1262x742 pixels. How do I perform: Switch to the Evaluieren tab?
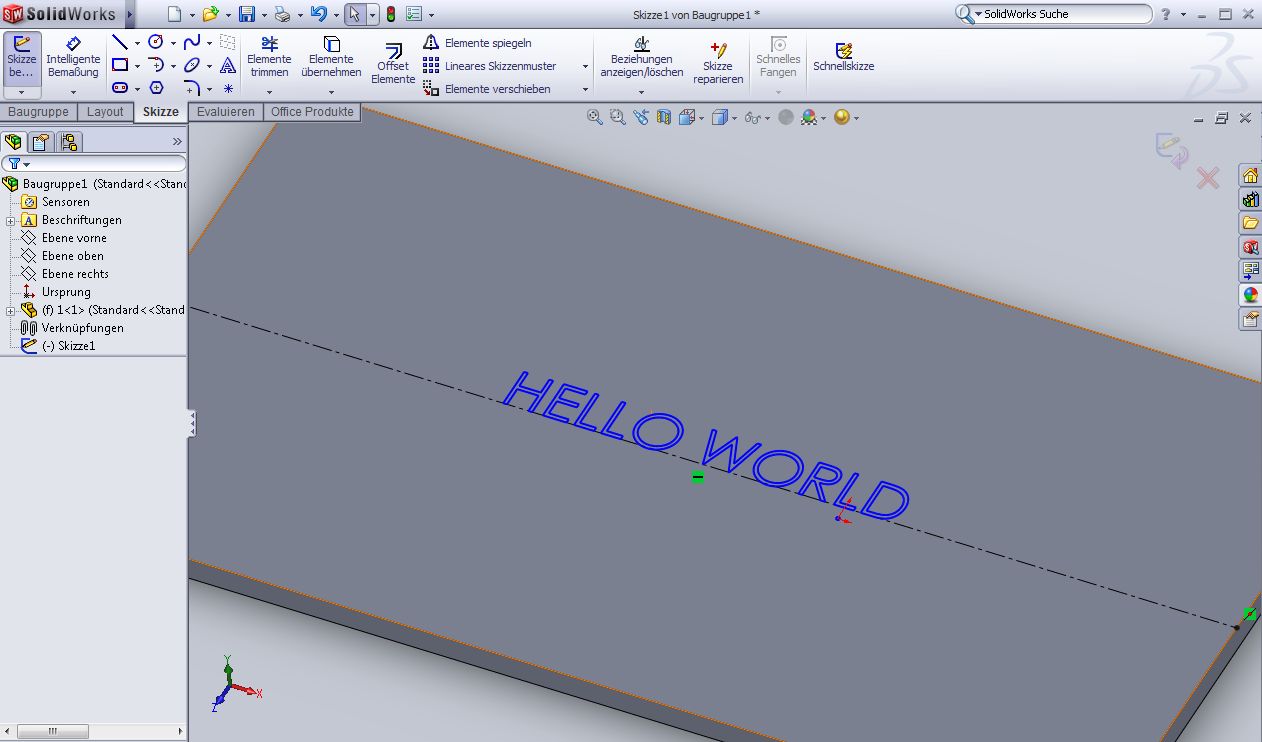(x=226, y=112)
